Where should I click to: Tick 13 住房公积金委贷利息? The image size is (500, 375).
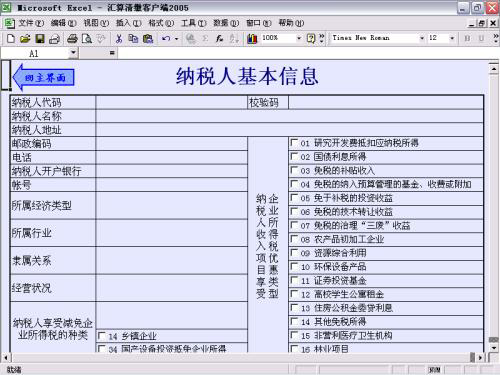(x=294, y=308)
